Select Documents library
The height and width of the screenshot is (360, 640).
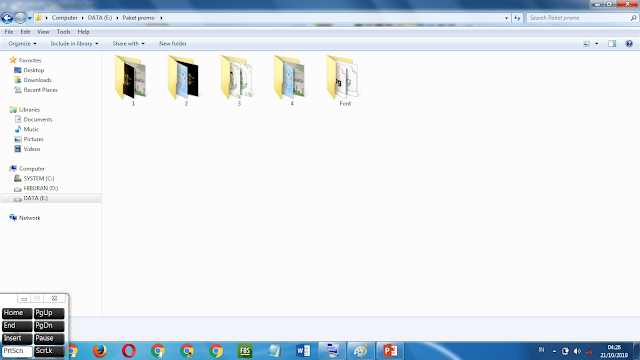(x=33, y=119)
